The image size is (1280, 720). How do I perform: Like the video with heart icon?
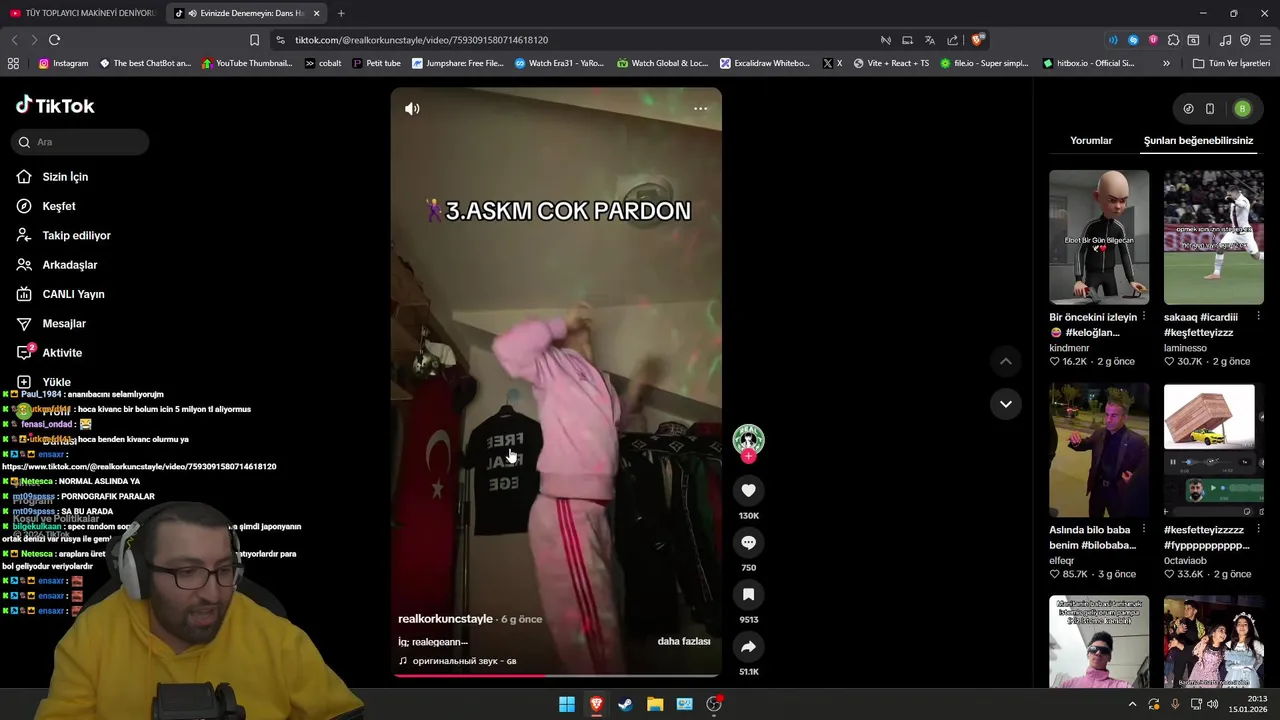coord(748,490)
